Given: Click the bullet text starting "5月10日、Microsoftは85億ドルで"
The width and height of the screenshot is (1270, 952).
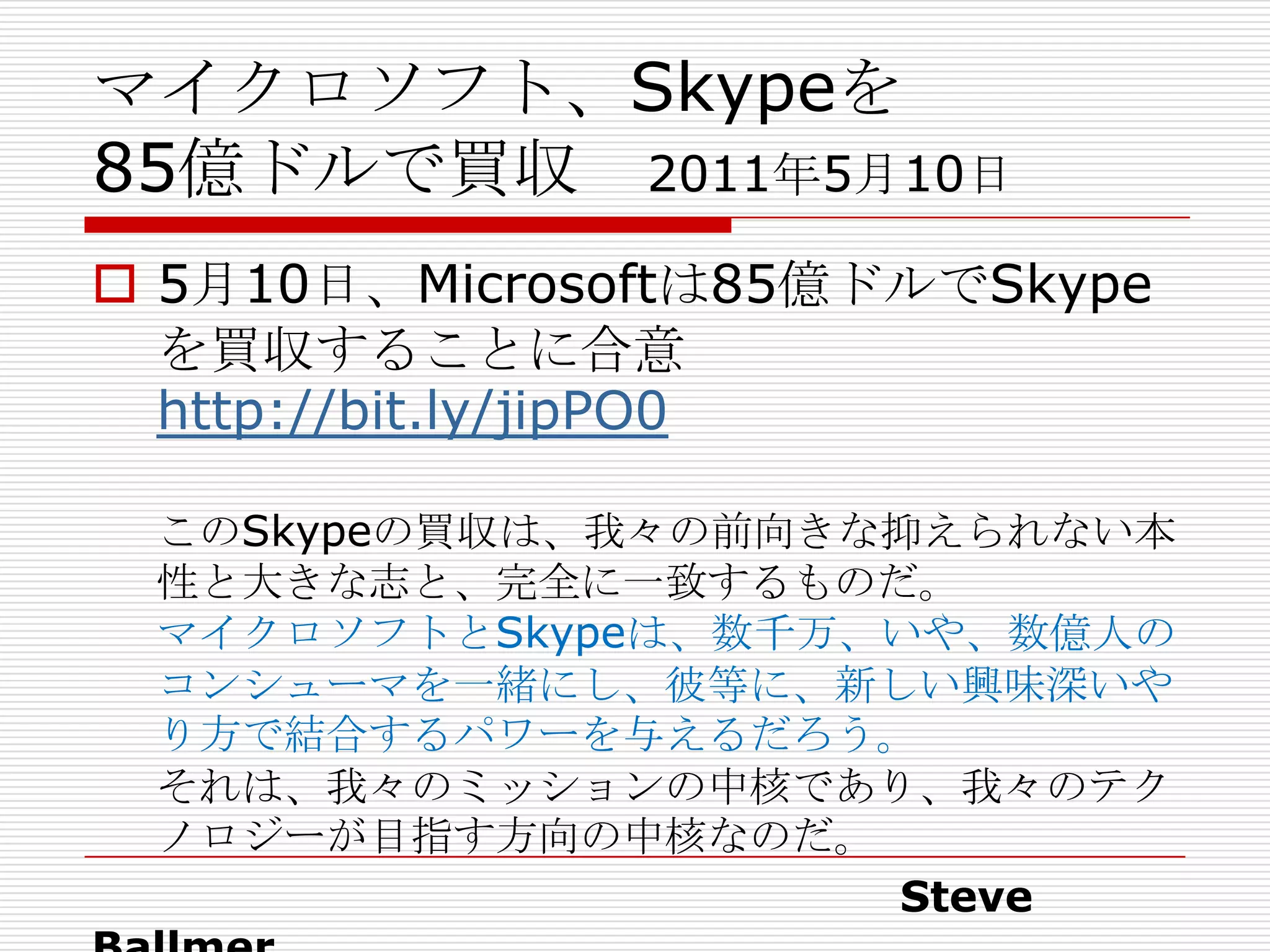Looking at the screenshot, I should pos(655,285).
